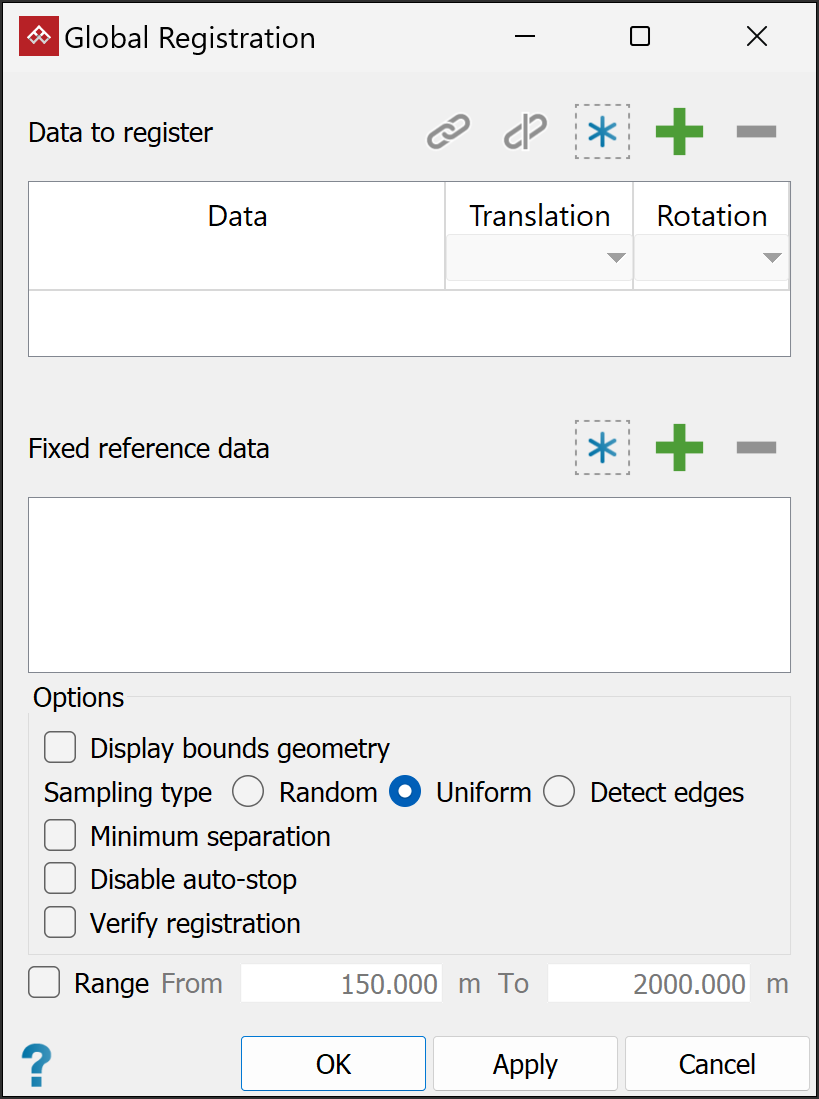Add item with green plus in Fixed reference data
This screenshot has width=819, height=1099.
click(679, 448)
